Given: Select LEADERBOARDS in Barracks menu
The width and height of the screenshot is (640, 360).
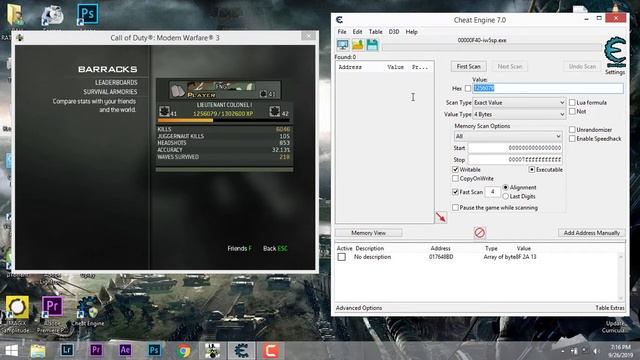Looking at the screenshot, I should click(116, 83).
